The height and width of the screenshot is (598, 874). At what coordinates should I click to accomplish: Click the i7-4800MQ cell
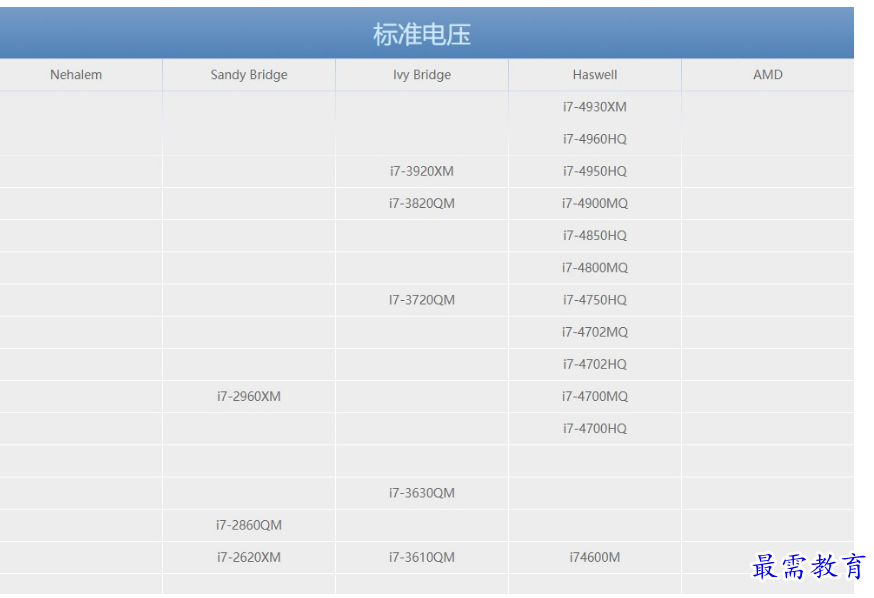point(595,268)
